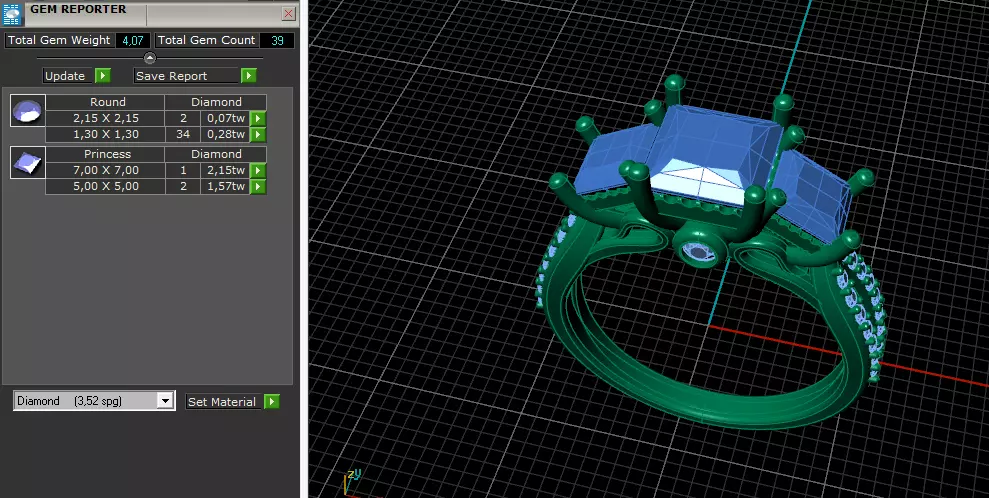Click the 2,15 X 2,15 size cell

point(105,118)
